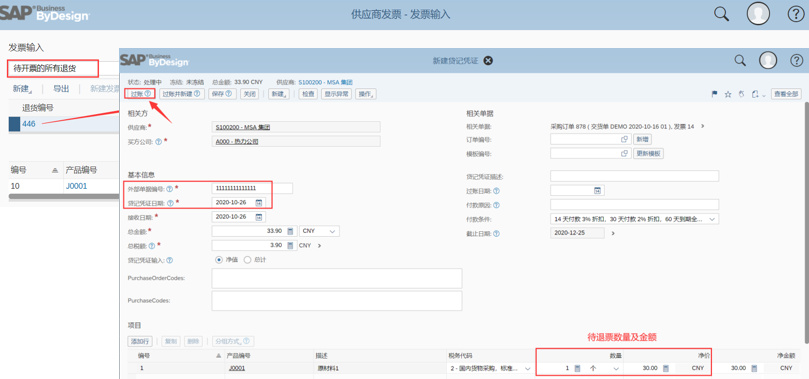This screenshot has height=379, width=809.
Task: Click the personalize hand icon
Action: tap(741, 94)
